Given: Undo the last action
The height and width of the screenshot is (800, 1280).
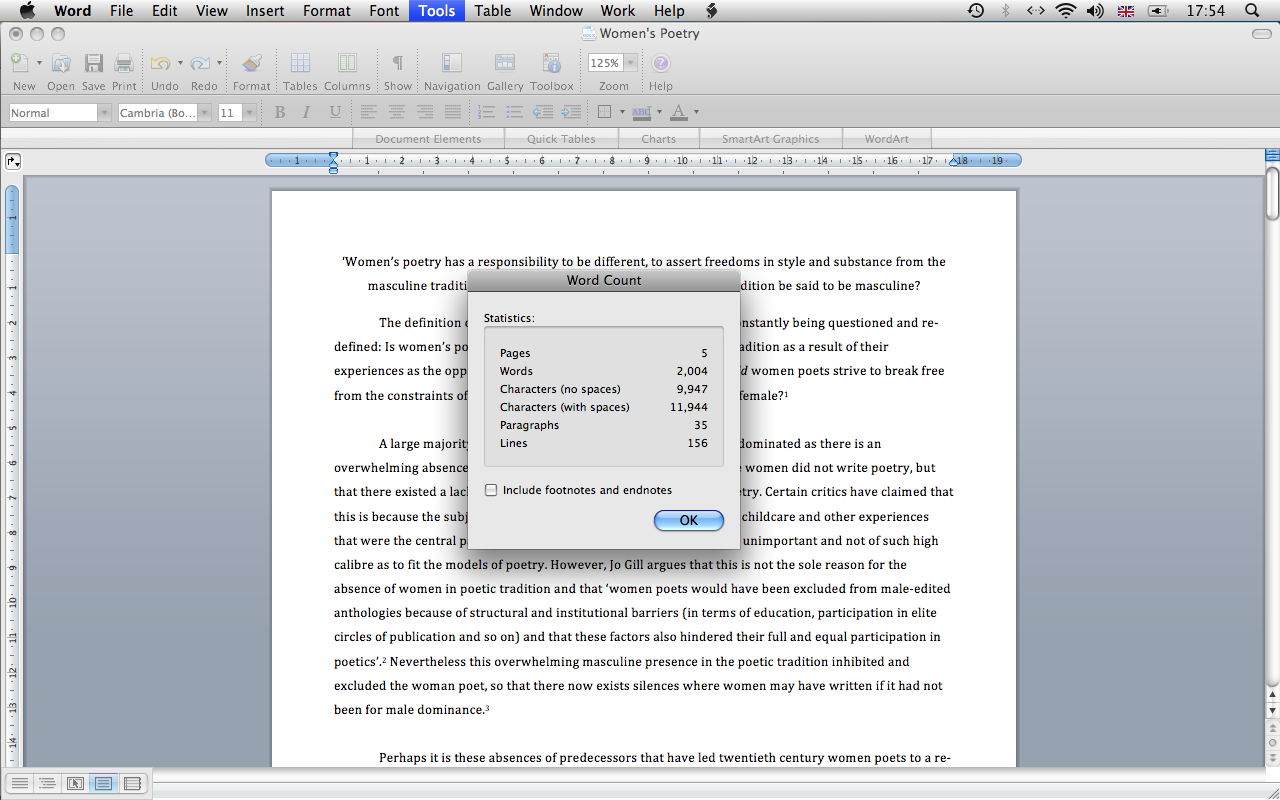Looking at the screenshot, I should (161, 63).
